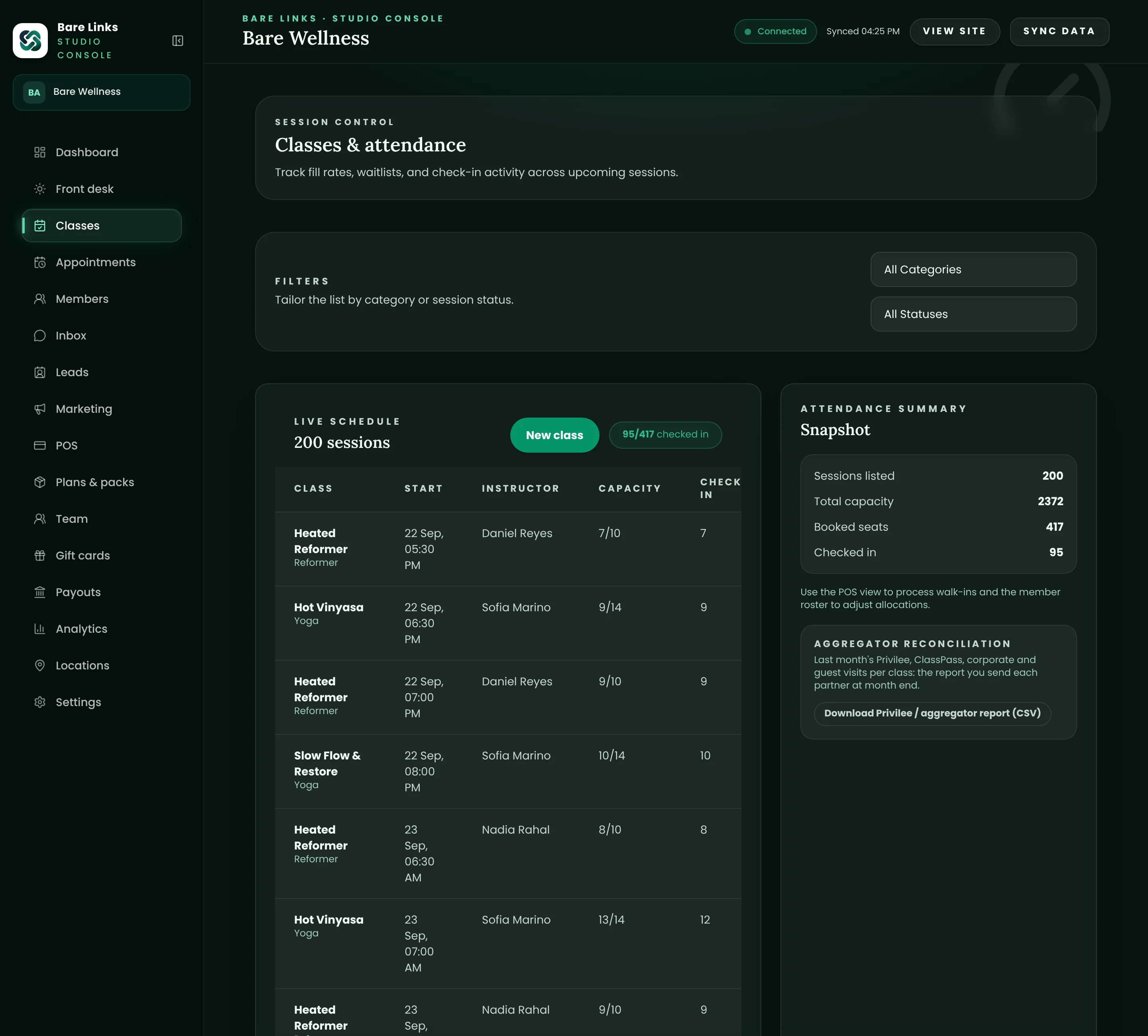Open Marketing from the sidebar
The image size is (1148, 1036).
pos(101,409)
